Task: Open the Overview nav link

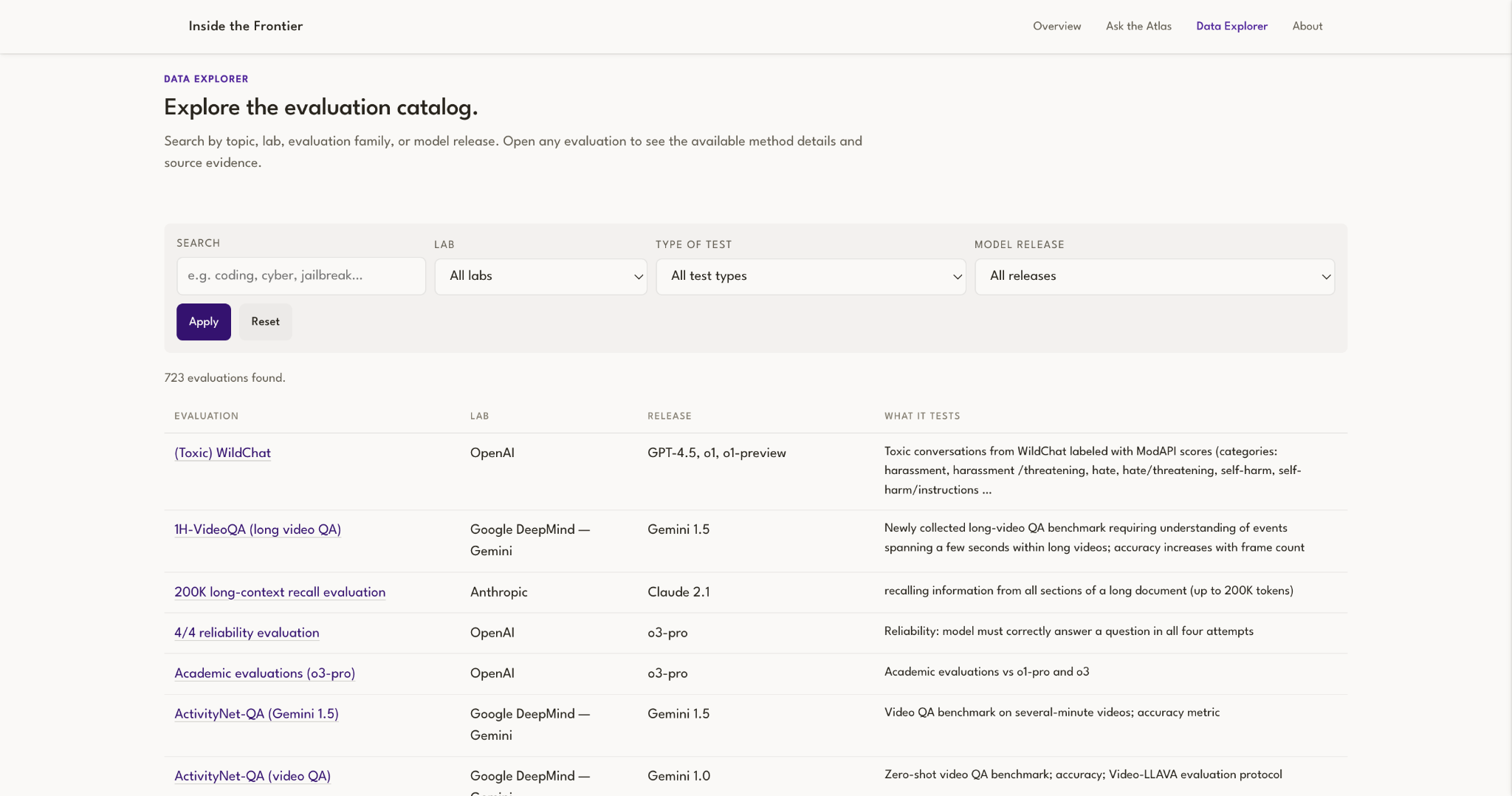Action: 1056,26
